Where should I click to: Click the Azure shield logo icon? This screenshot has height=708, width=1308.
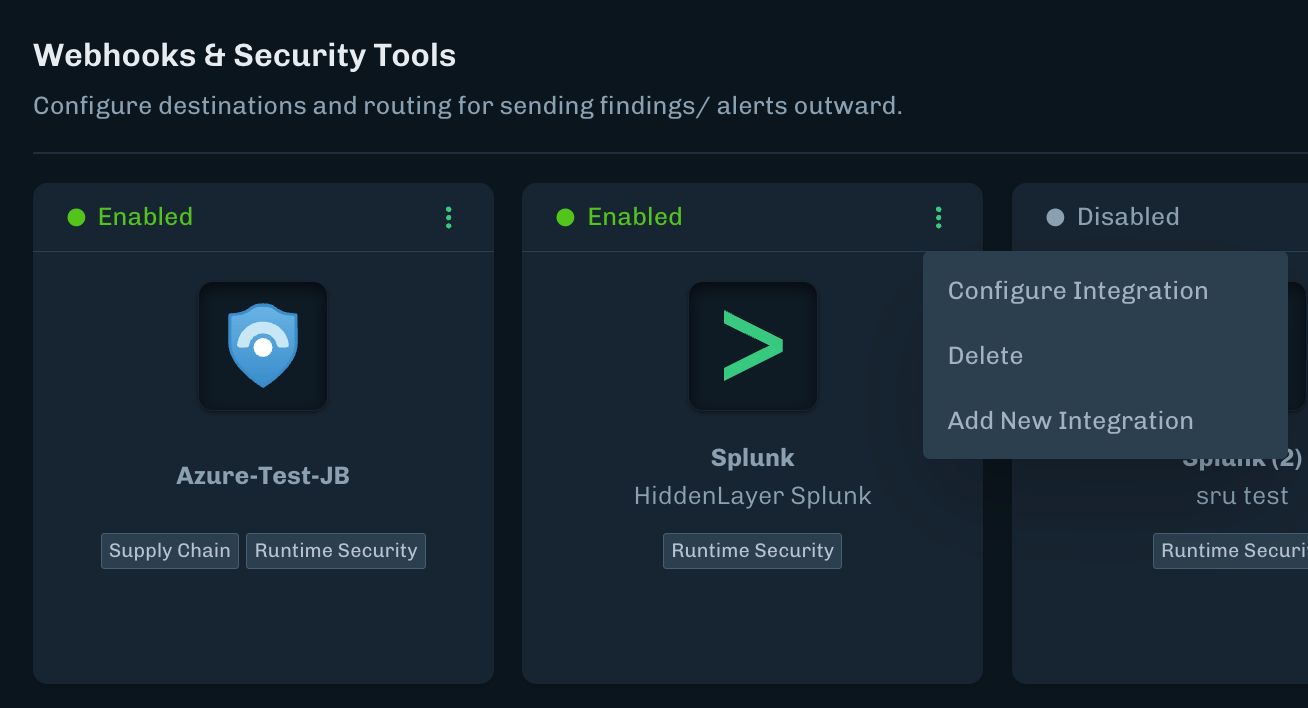263,346
